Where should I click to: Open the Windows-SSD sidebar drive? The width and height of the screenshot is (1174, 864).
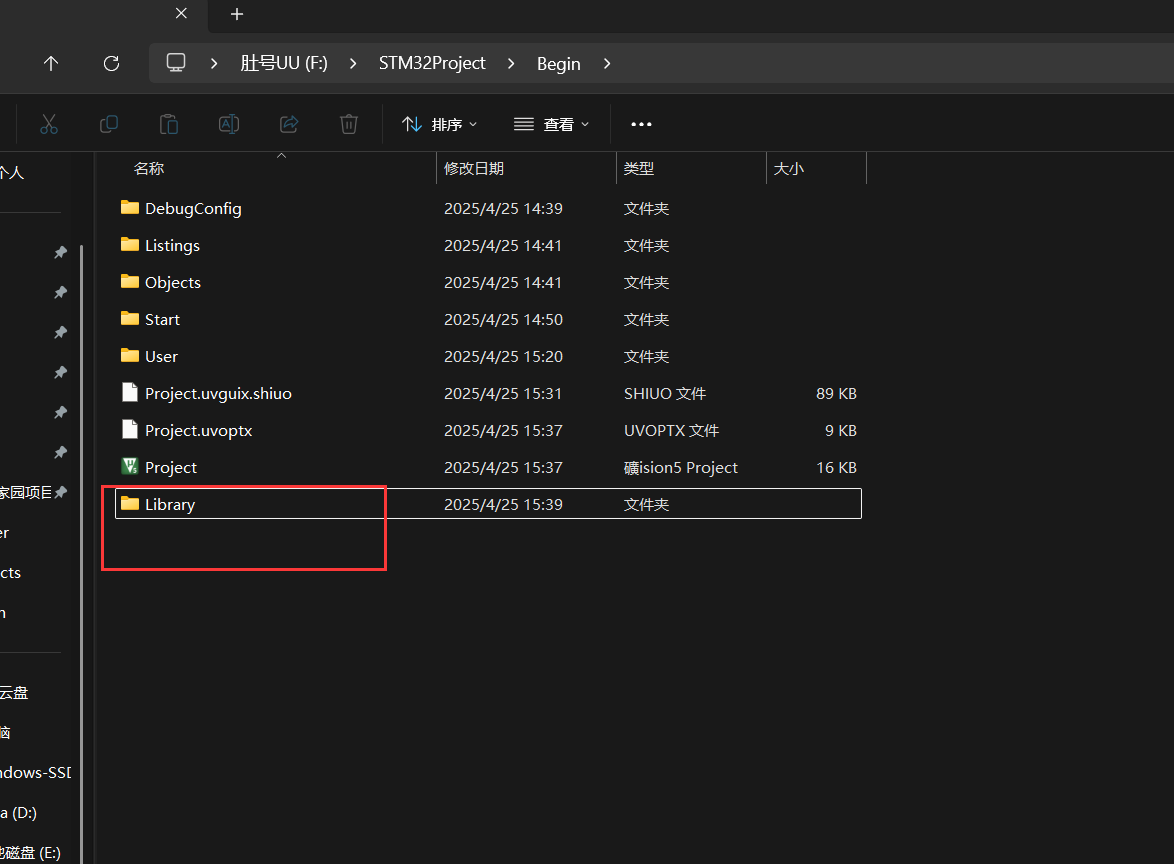click(x=35, y=773)
